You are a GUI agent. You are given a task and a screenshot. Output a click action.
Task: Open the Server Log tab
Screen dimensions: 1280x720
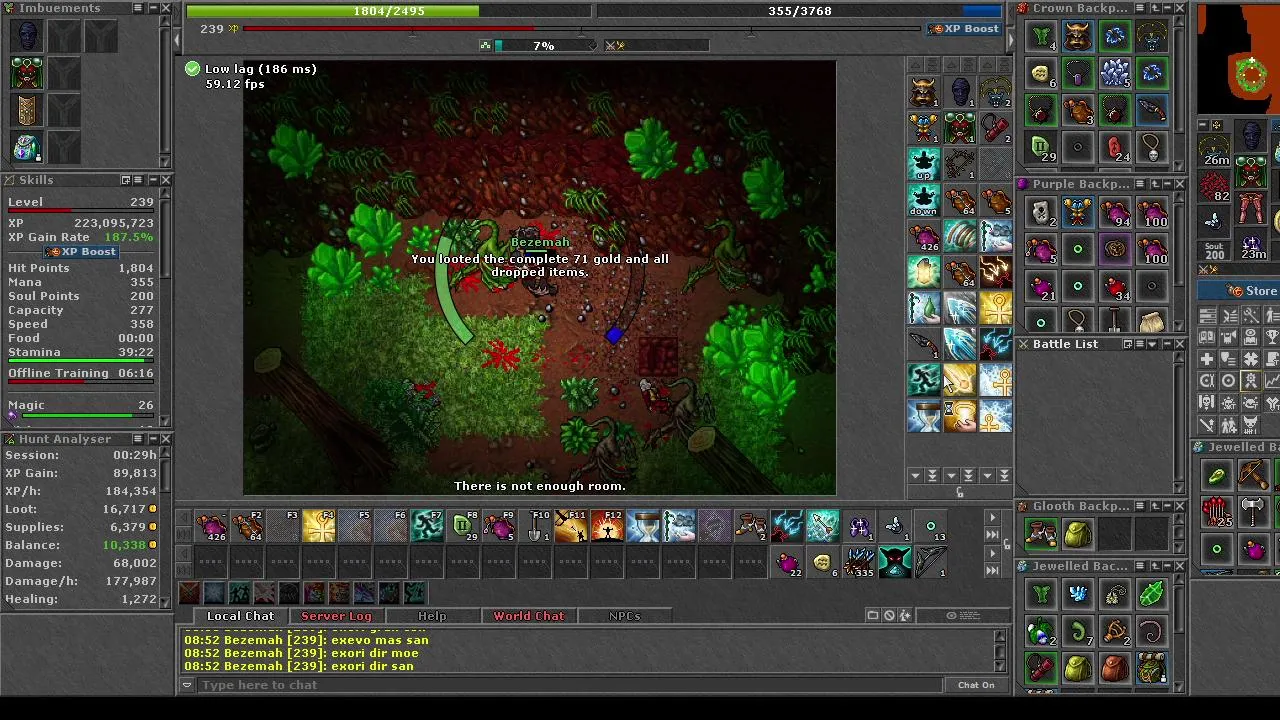[336, 616]
